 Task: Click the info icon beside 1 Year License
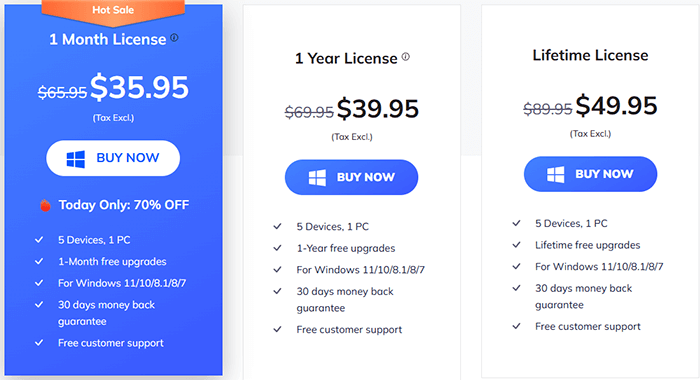coord(405,57)
